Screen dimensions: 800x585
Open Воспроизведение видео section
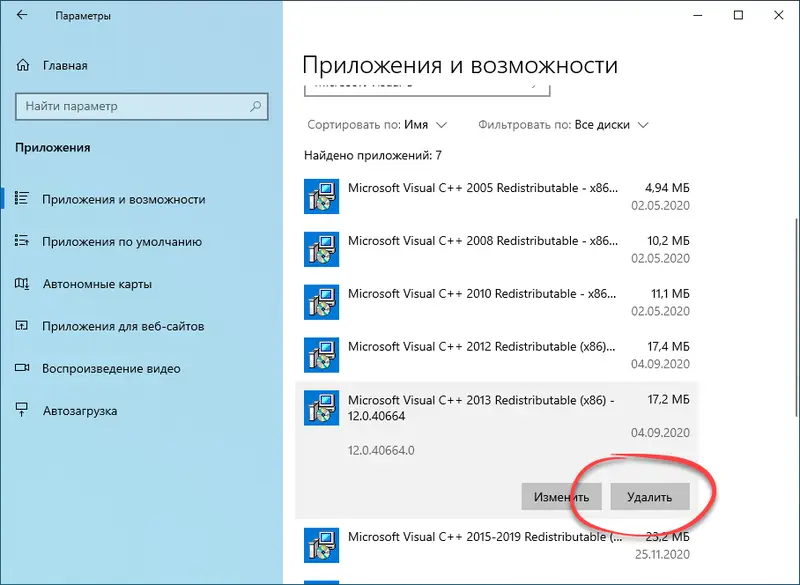[141, 368]
